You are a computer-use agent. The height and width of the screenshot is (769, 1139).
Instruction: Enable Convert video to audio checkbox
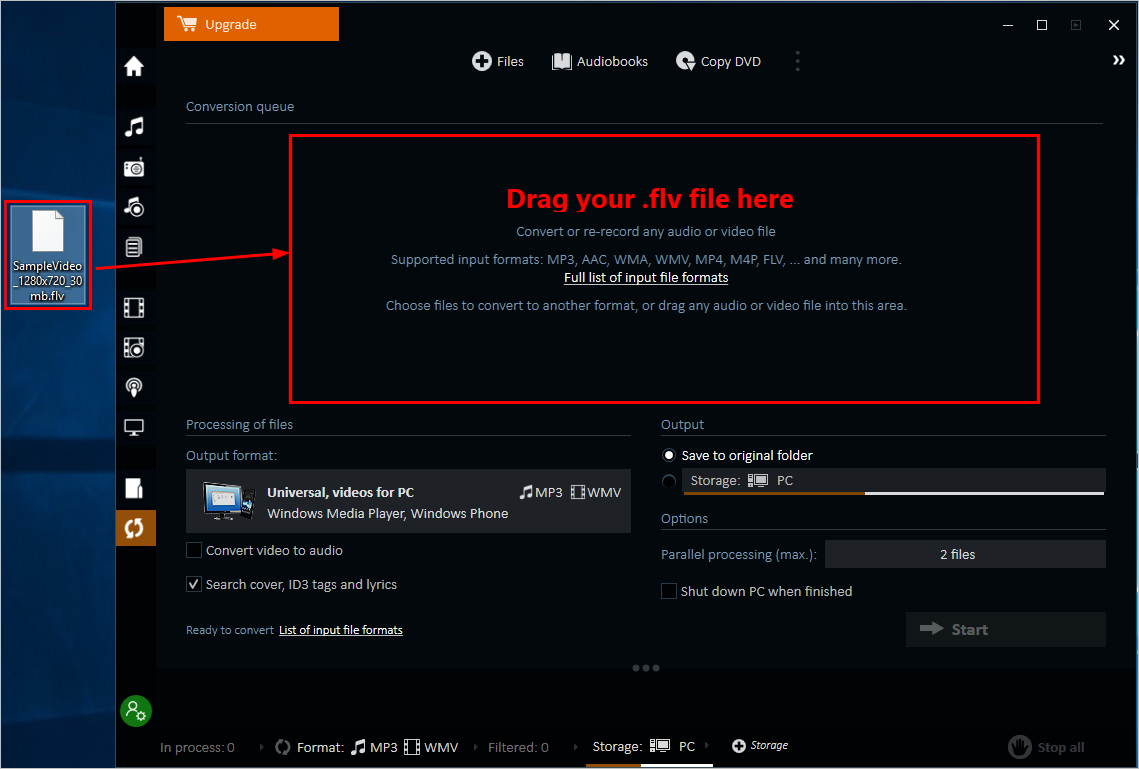pos(194,550)
